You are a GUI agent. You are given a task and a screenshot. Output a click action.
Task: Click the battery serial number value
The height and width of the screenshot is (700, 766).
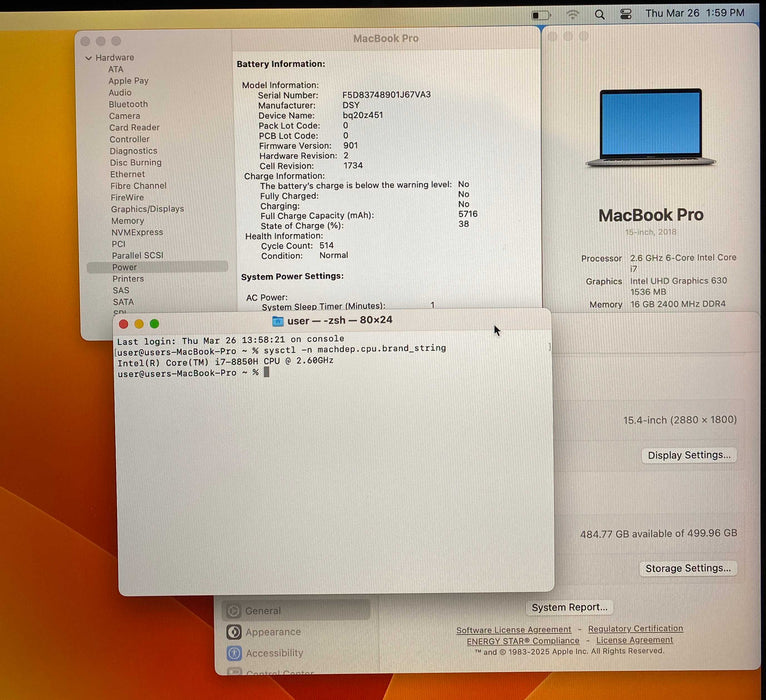(x=386, y=95)
